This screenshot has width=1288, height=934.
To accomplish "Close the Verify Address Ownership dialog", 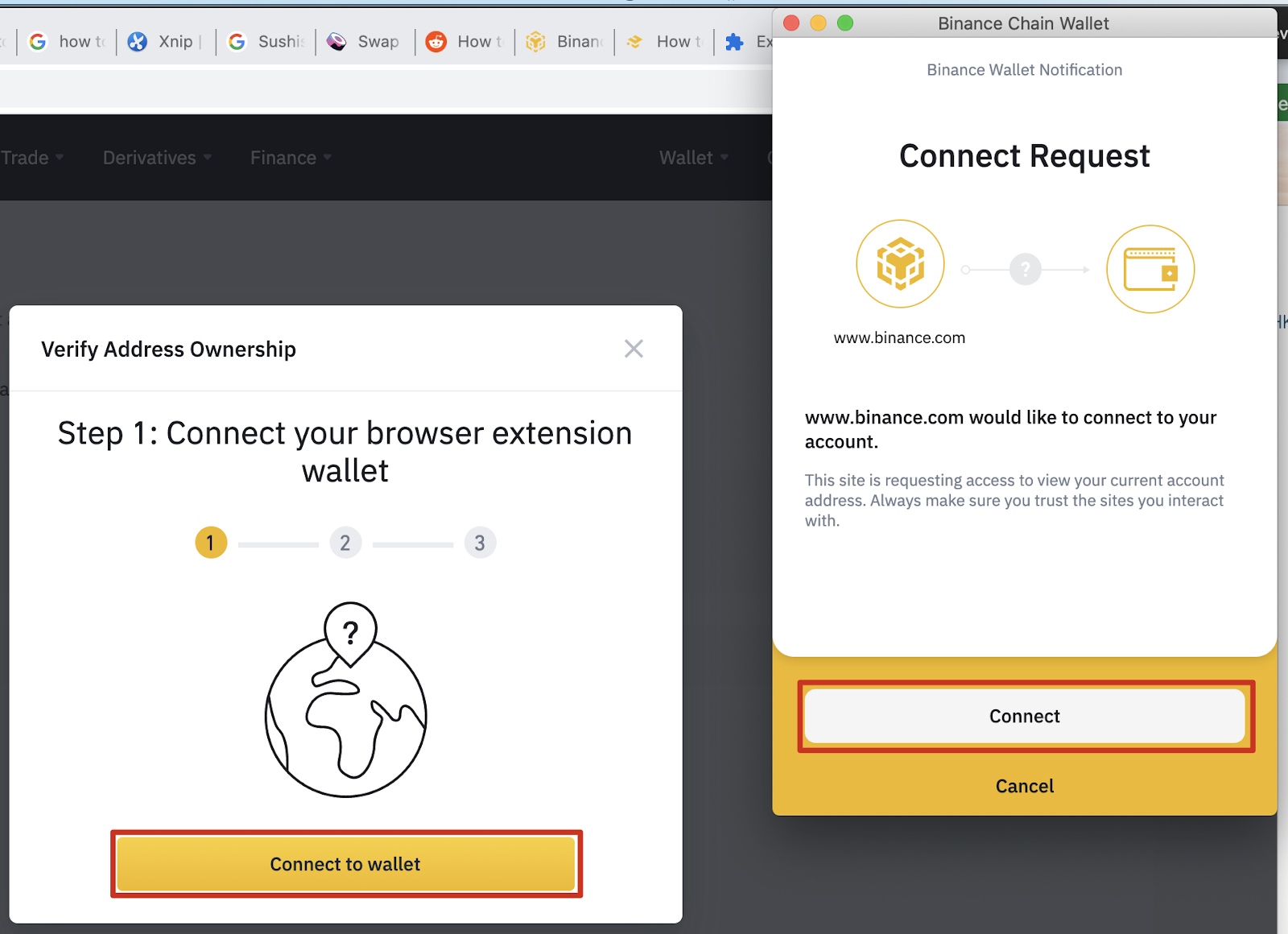I will click(634, 349).
